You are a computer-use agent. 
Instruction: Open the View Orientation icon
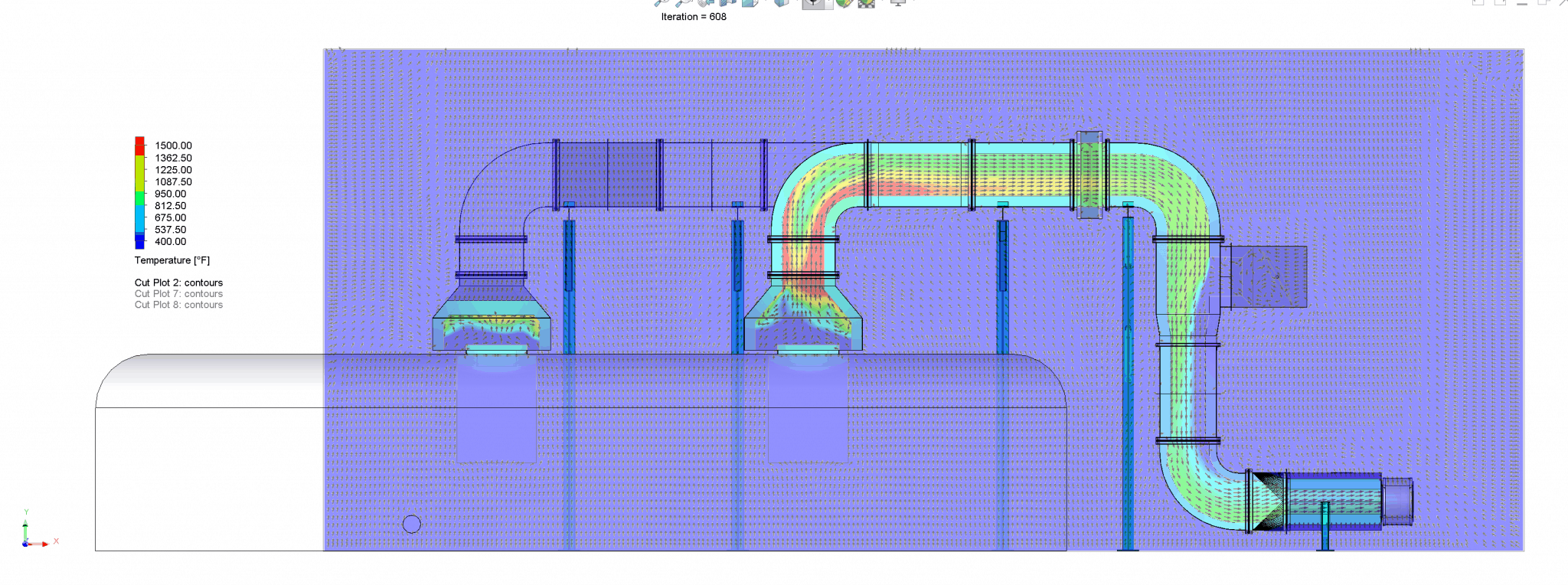pyautogui.click(x=750, y=3)
